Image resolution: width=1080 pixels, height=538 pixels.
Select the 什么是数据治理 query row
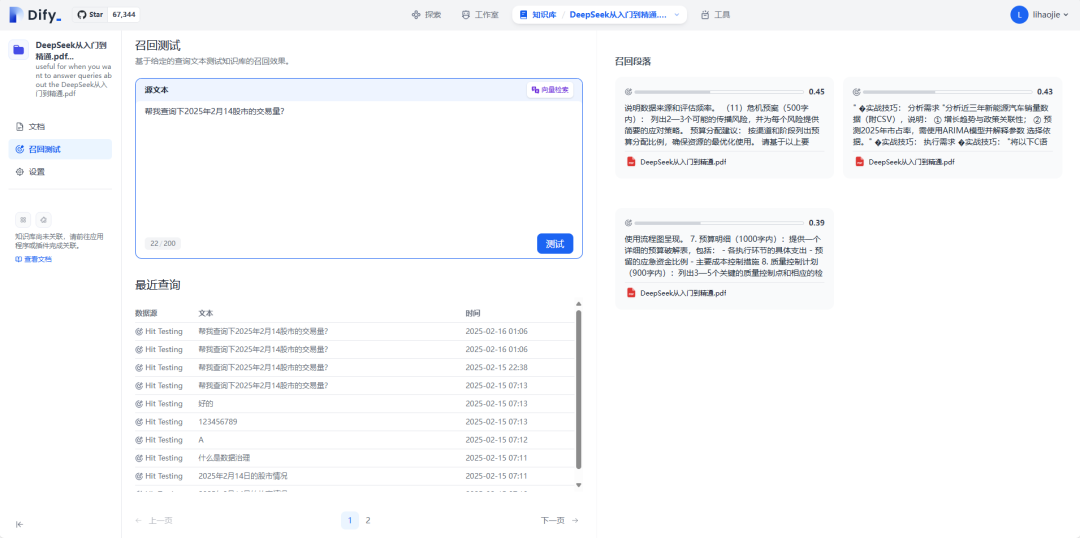coord(355,457)
